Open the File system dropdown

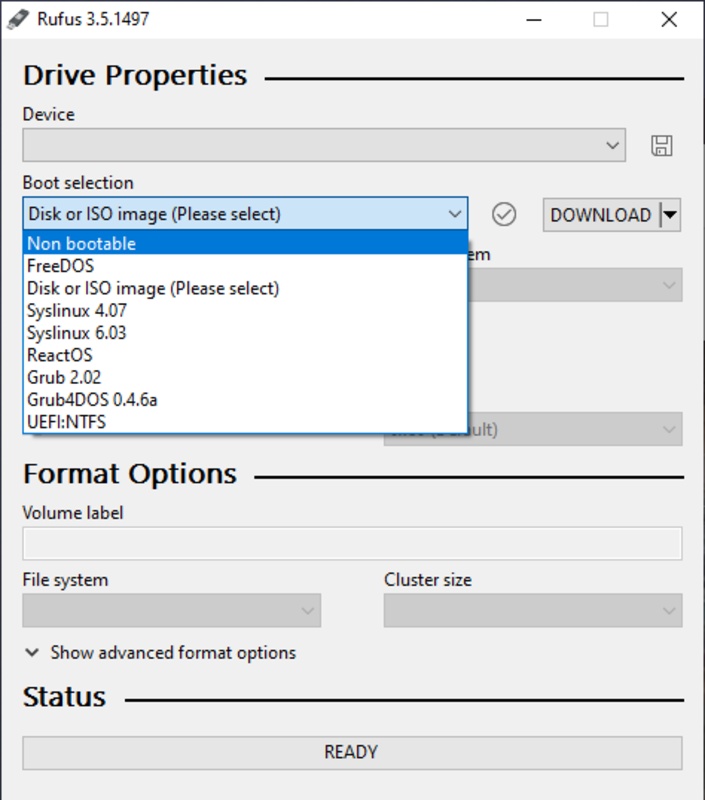171,611
